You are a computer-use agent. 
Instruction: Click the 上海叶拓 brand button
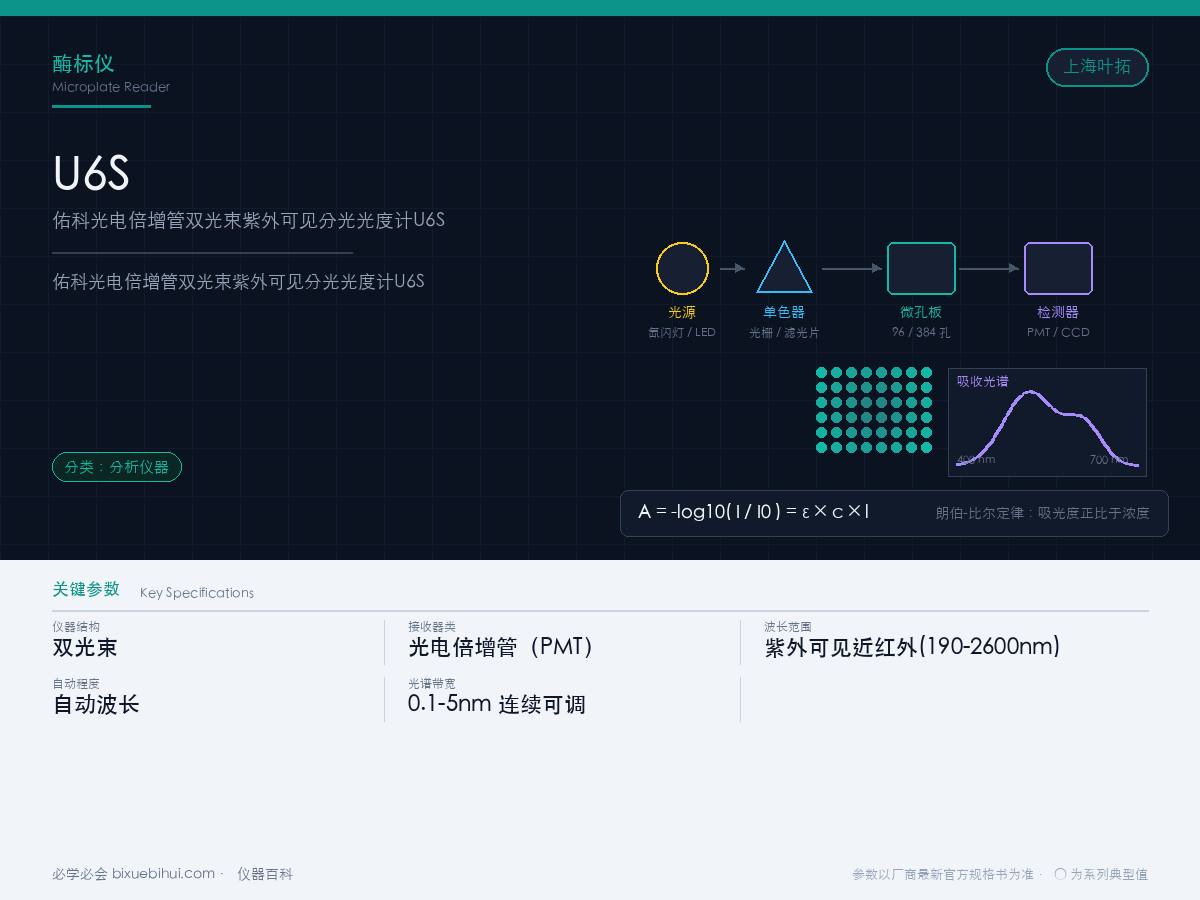1097,67
